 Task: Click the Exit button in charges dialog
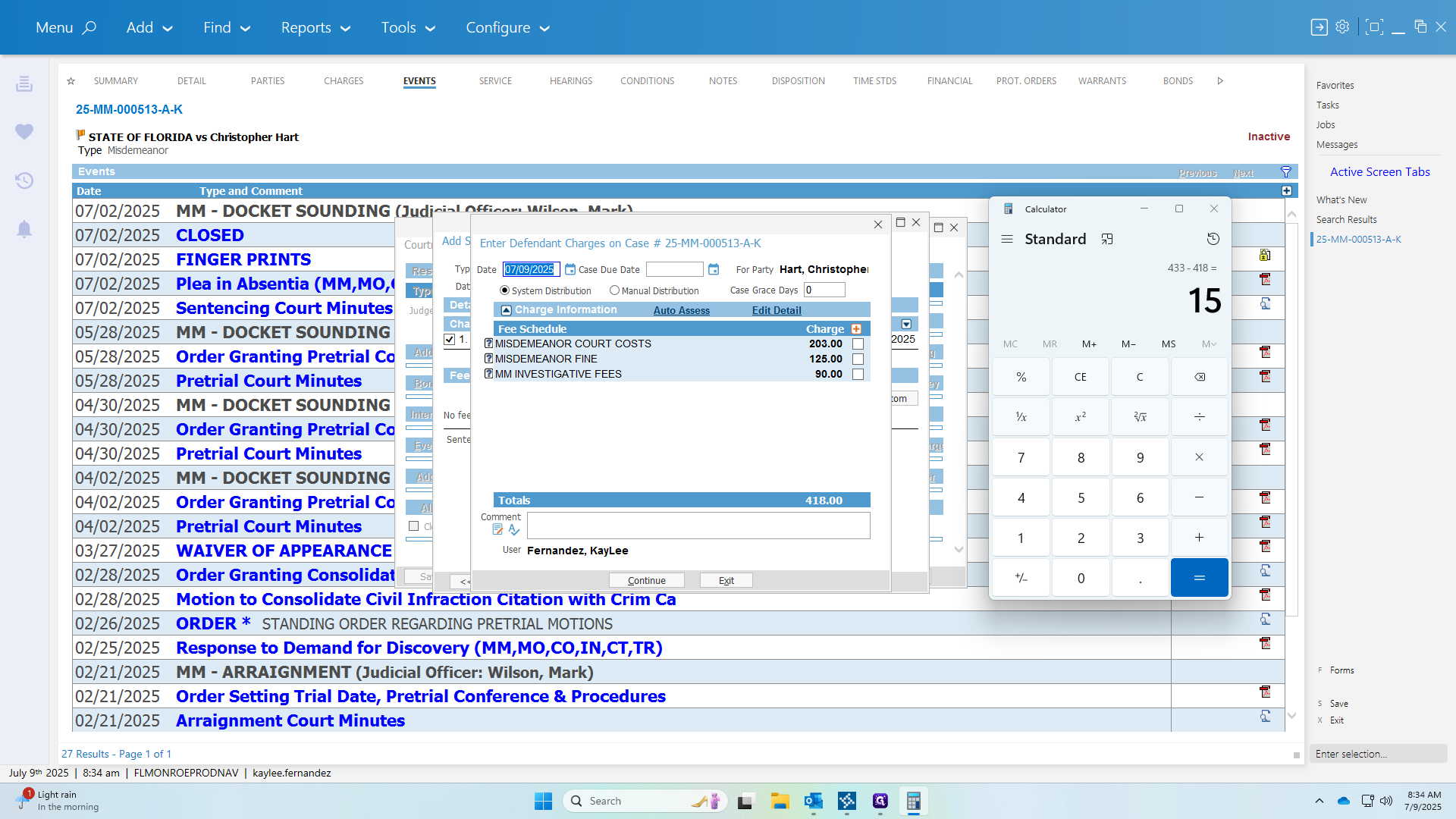[726, 580]
